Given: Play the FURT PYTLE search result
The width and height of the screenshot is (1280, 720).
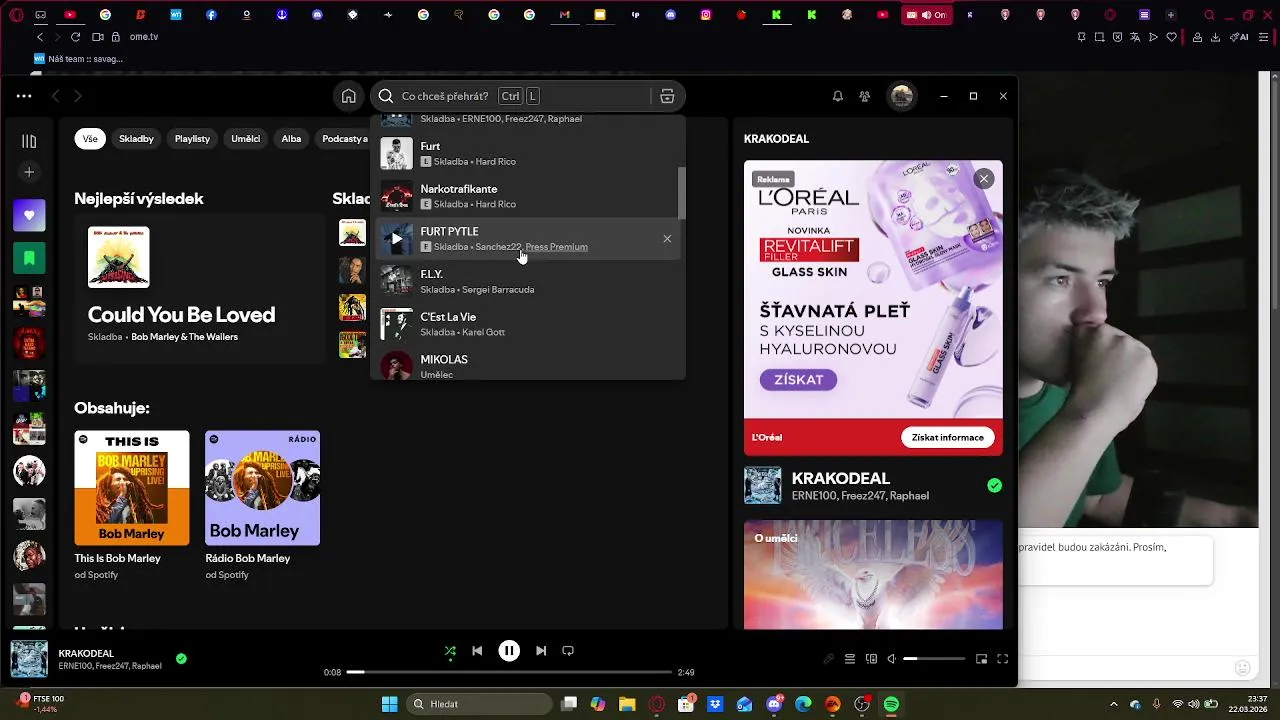Looking at the screenshot, I should (x=397, y=239).
